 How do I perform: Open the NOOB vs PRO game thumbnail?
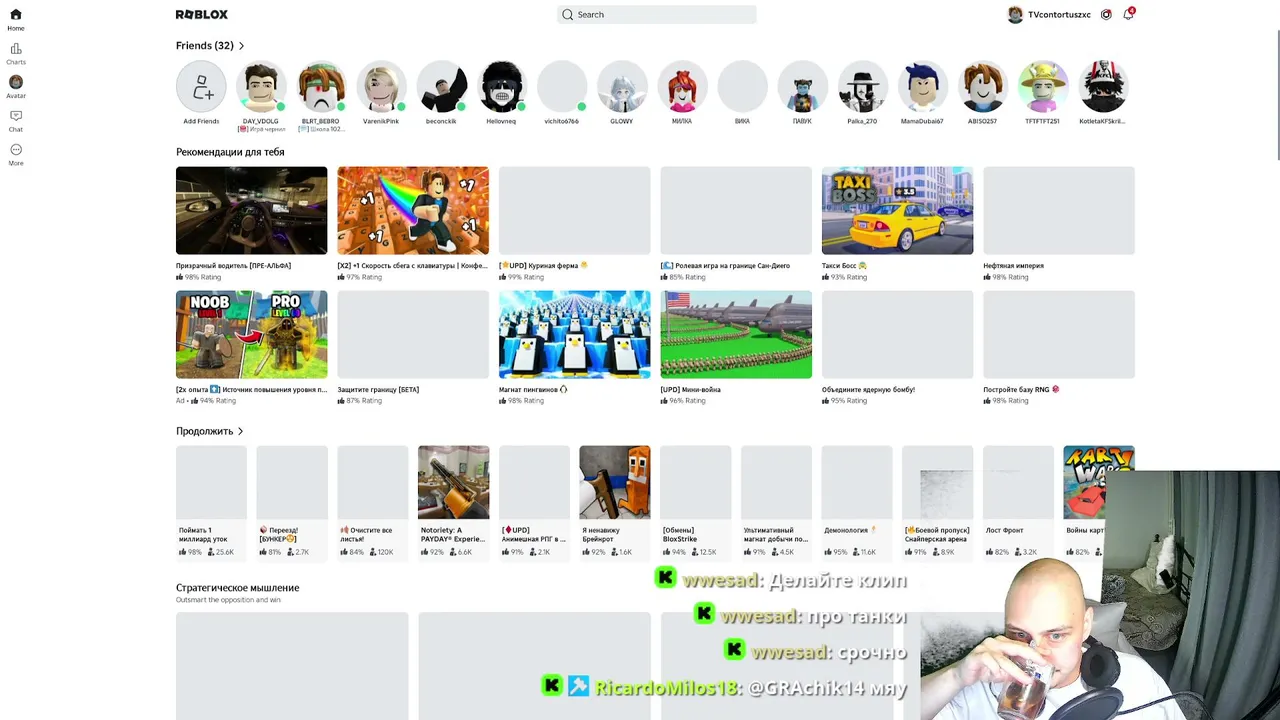(251, 335)
